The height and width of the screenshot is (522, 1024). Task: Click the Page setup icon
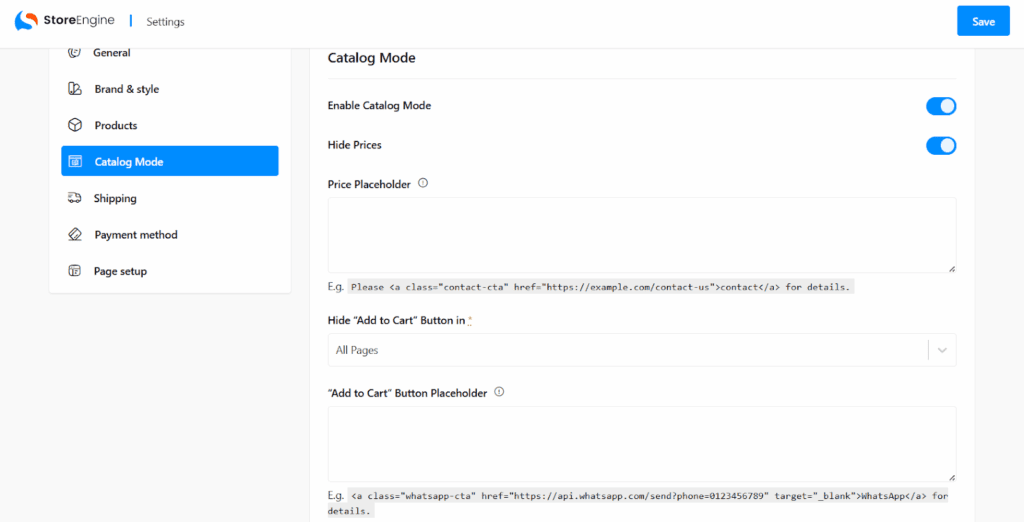pyautogui.click(x=75, y=270)
